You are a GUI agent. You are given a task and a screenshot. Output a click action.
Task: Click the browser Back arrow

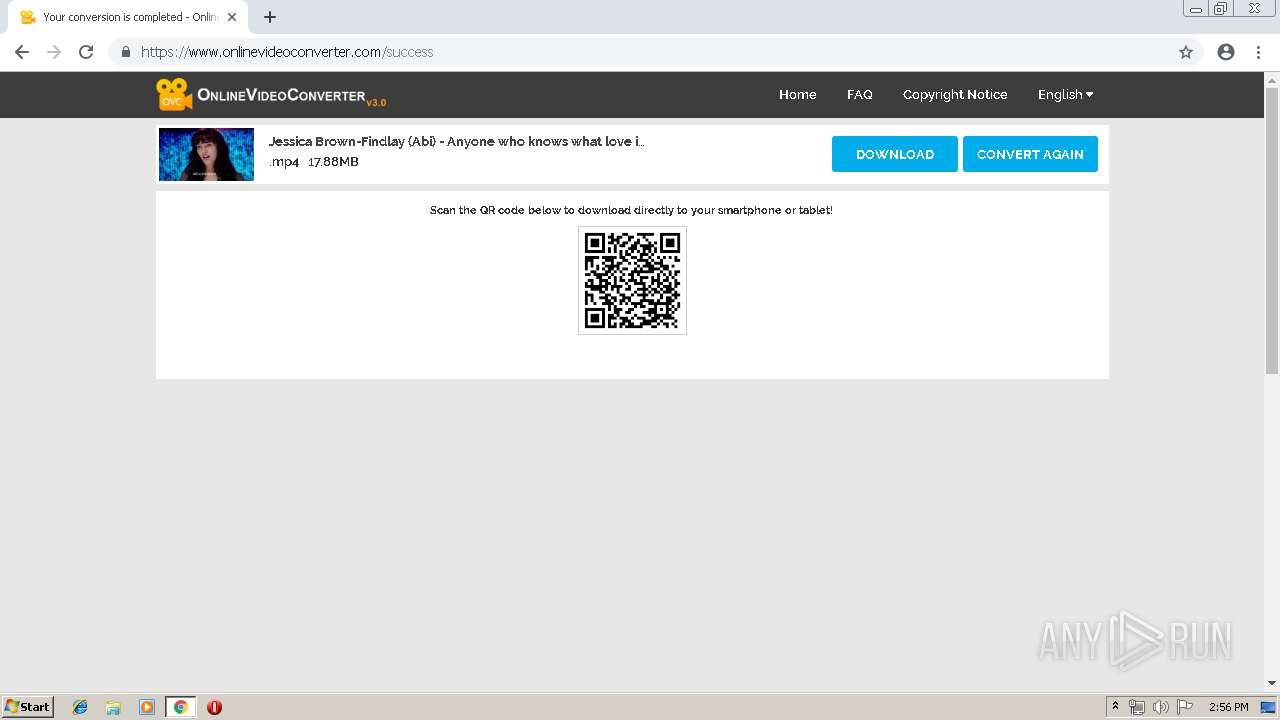pos(22,52)
